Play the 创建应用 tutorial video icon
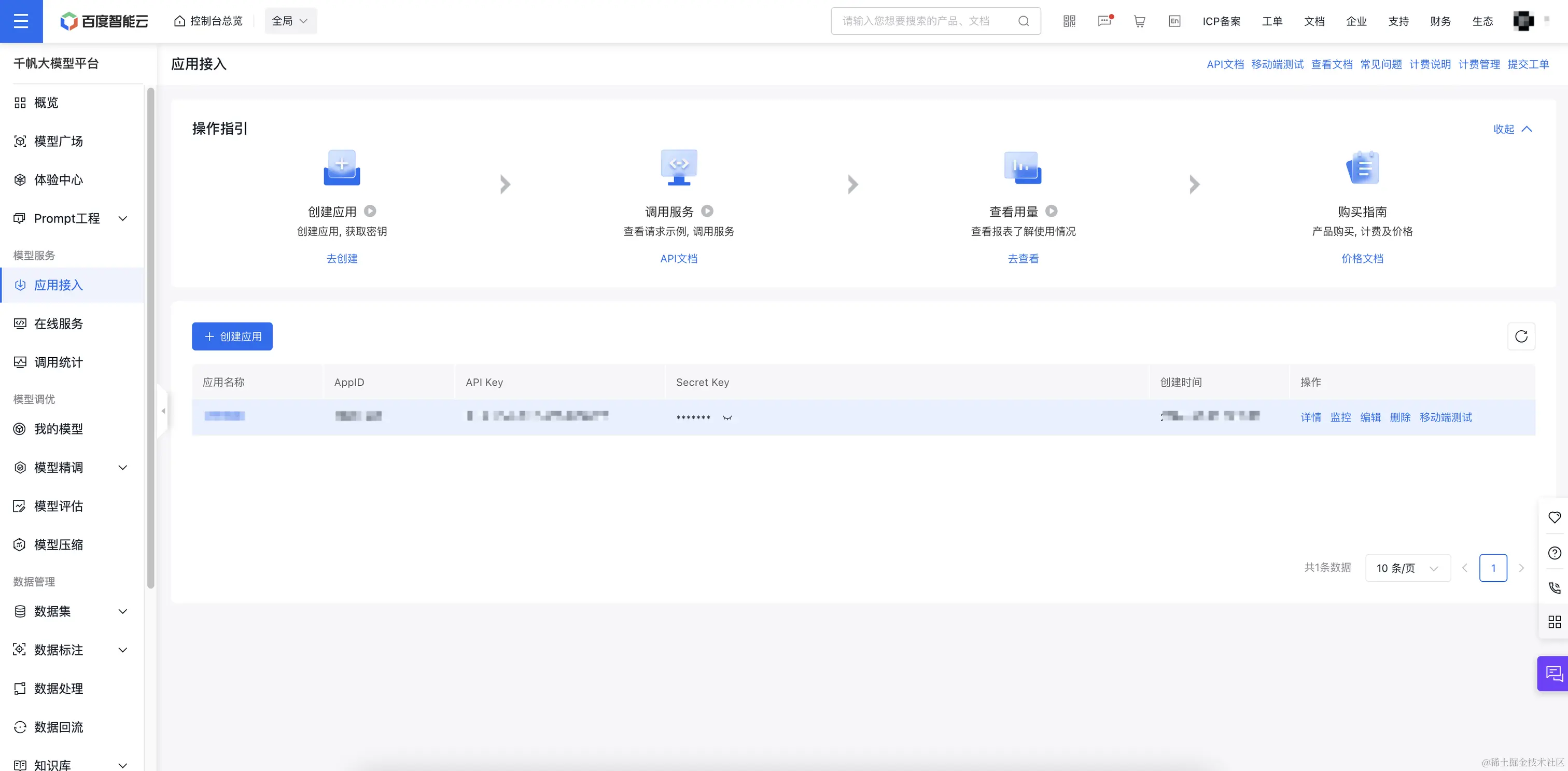Image resolution: width=1568 pixels, height=771 pixels. (x=370, y=211)
